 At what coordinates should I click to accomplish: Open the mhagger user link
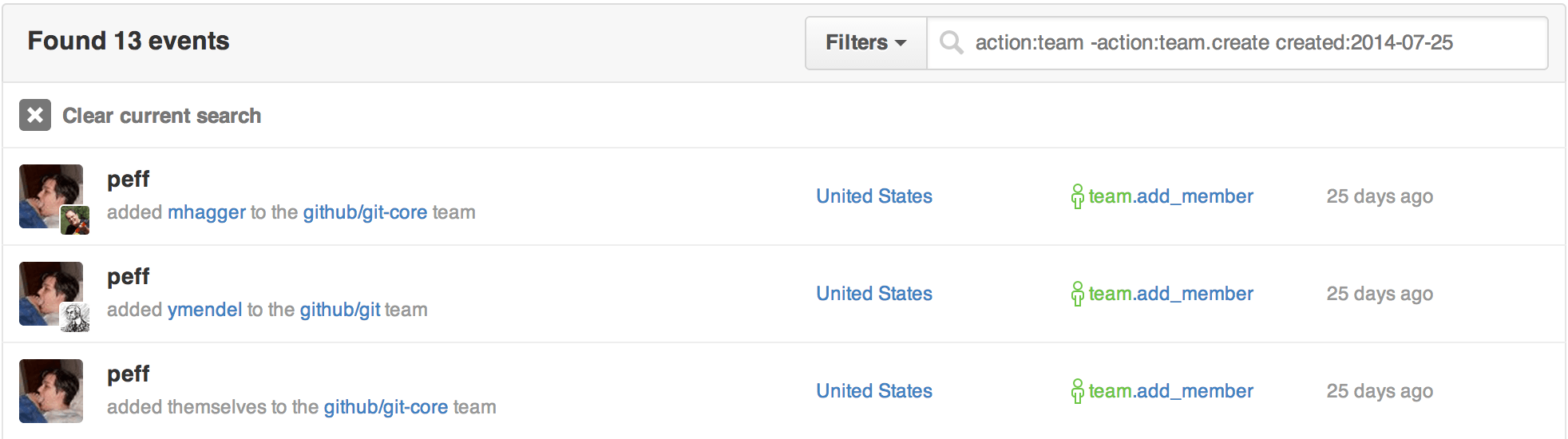pos(207,212)
